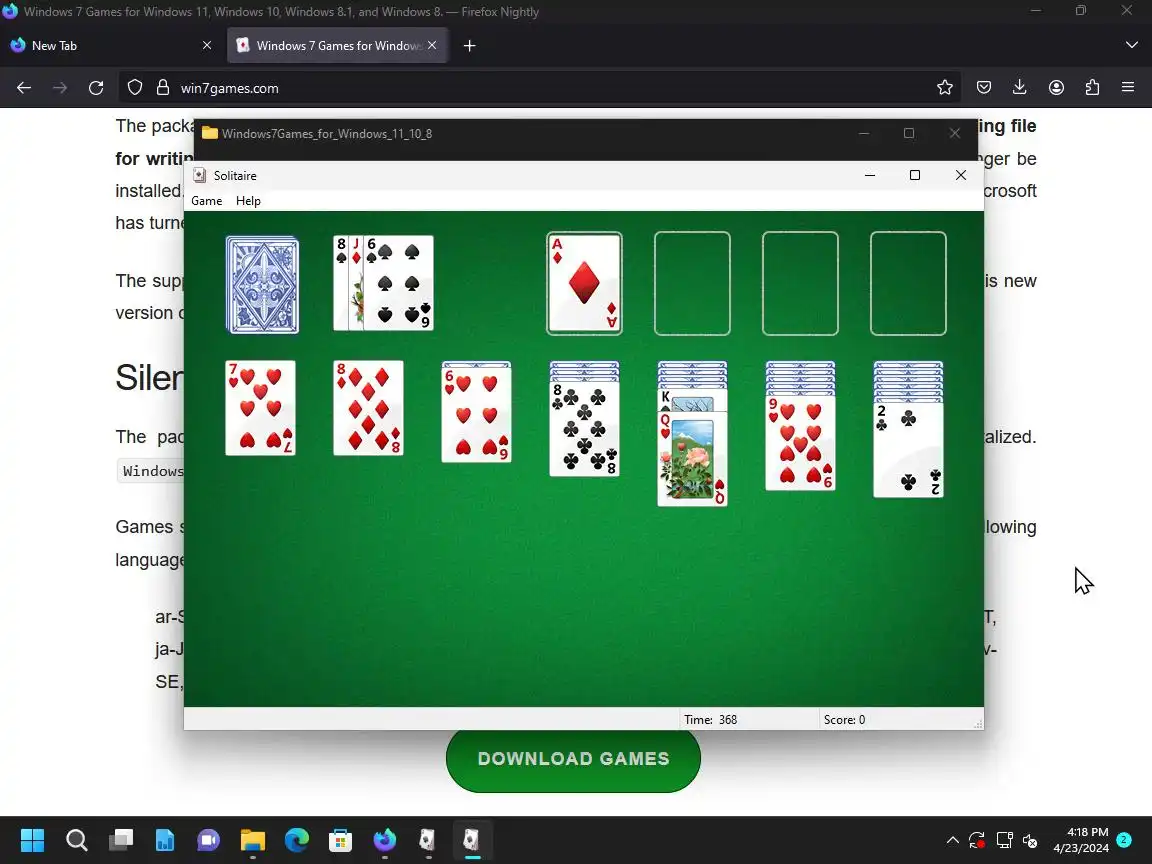Screen dimensions: 1152x864
Task: Open Task View from the taskbar
Action: [x=120, y=839]
